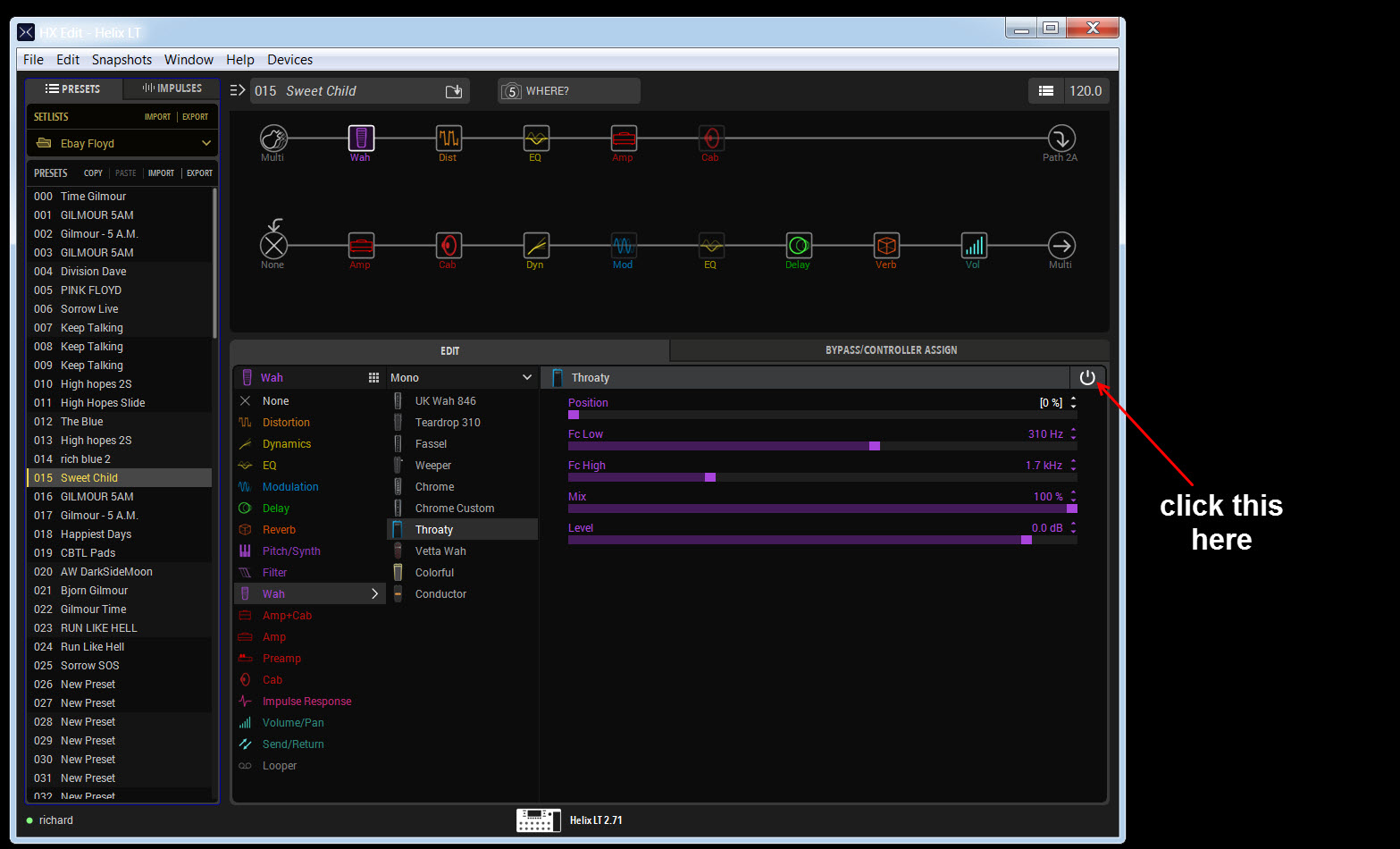Screen dimensions: 1400x849
Task: Click the save preset icon
Action: 454,91
